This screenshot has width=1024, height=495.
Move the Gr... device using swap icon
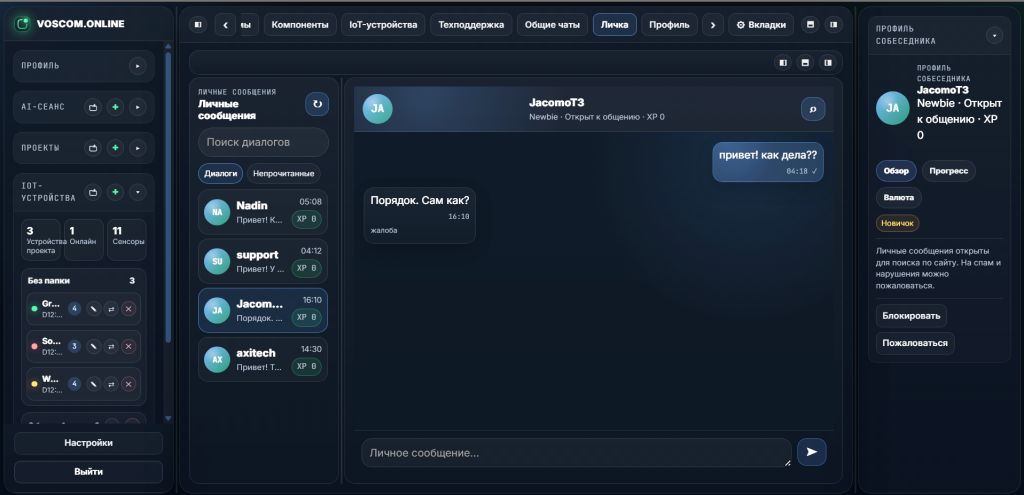111,308
